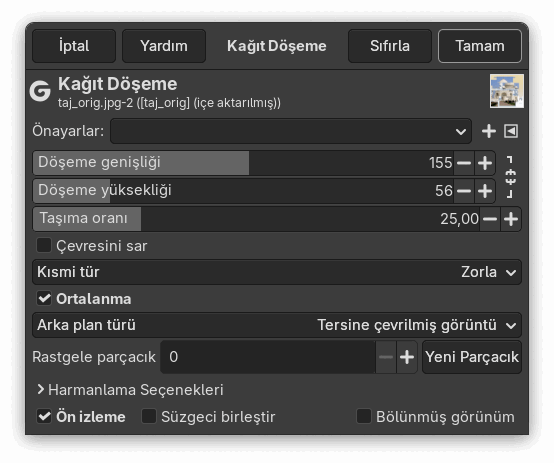Click the Rastgele parçacık seed field

(268, 357)
